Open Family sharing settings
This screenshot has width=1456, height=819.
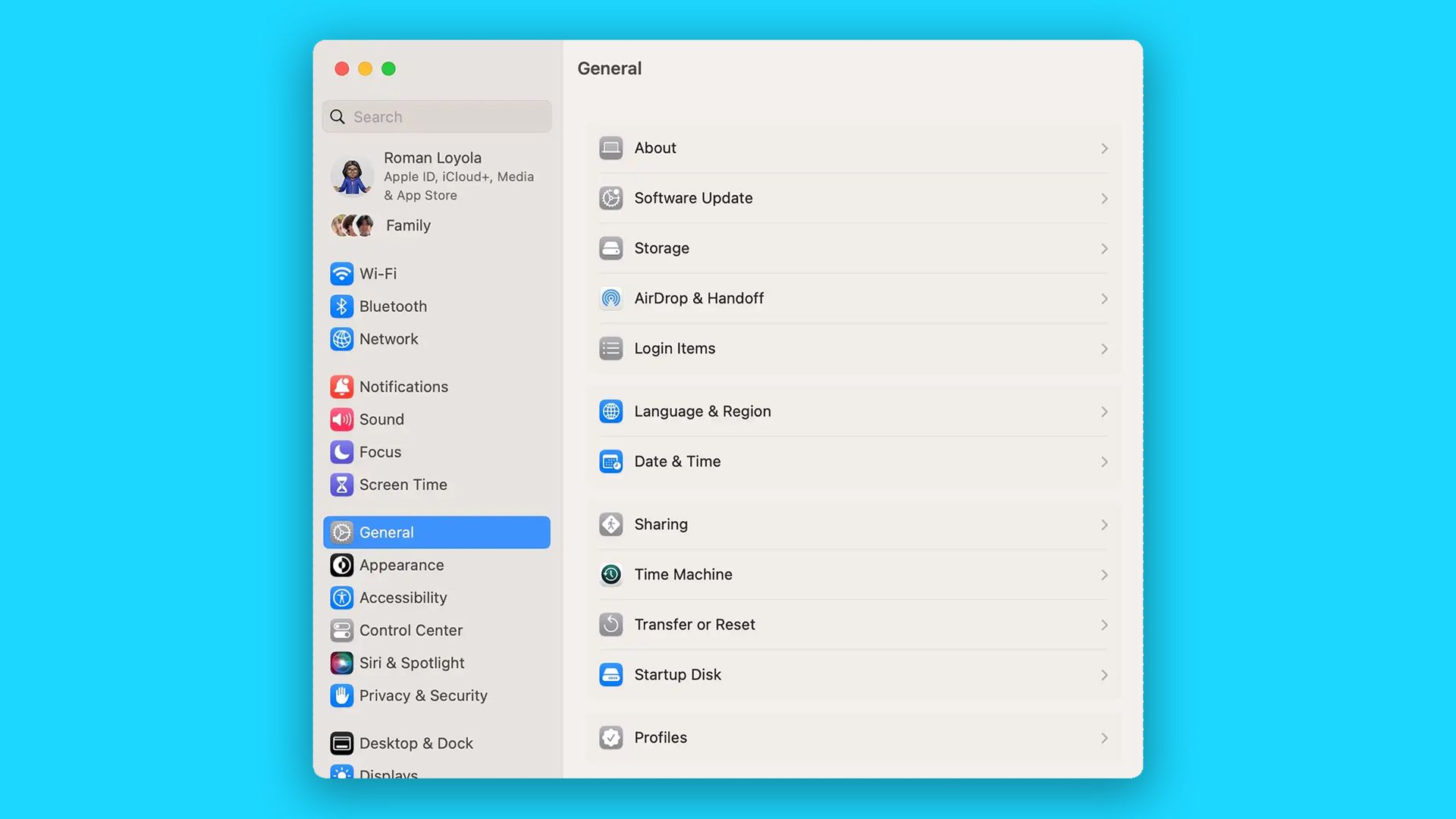[x=407, y=226]
